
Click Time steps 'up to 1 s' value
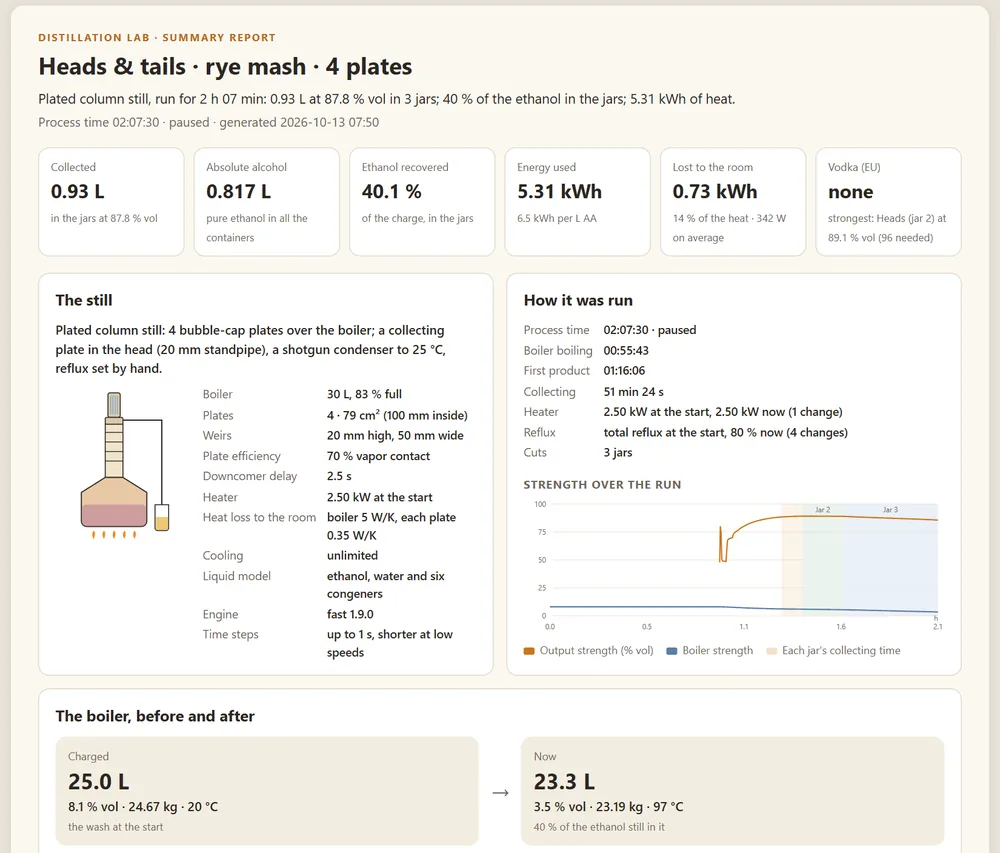[390, 643]
